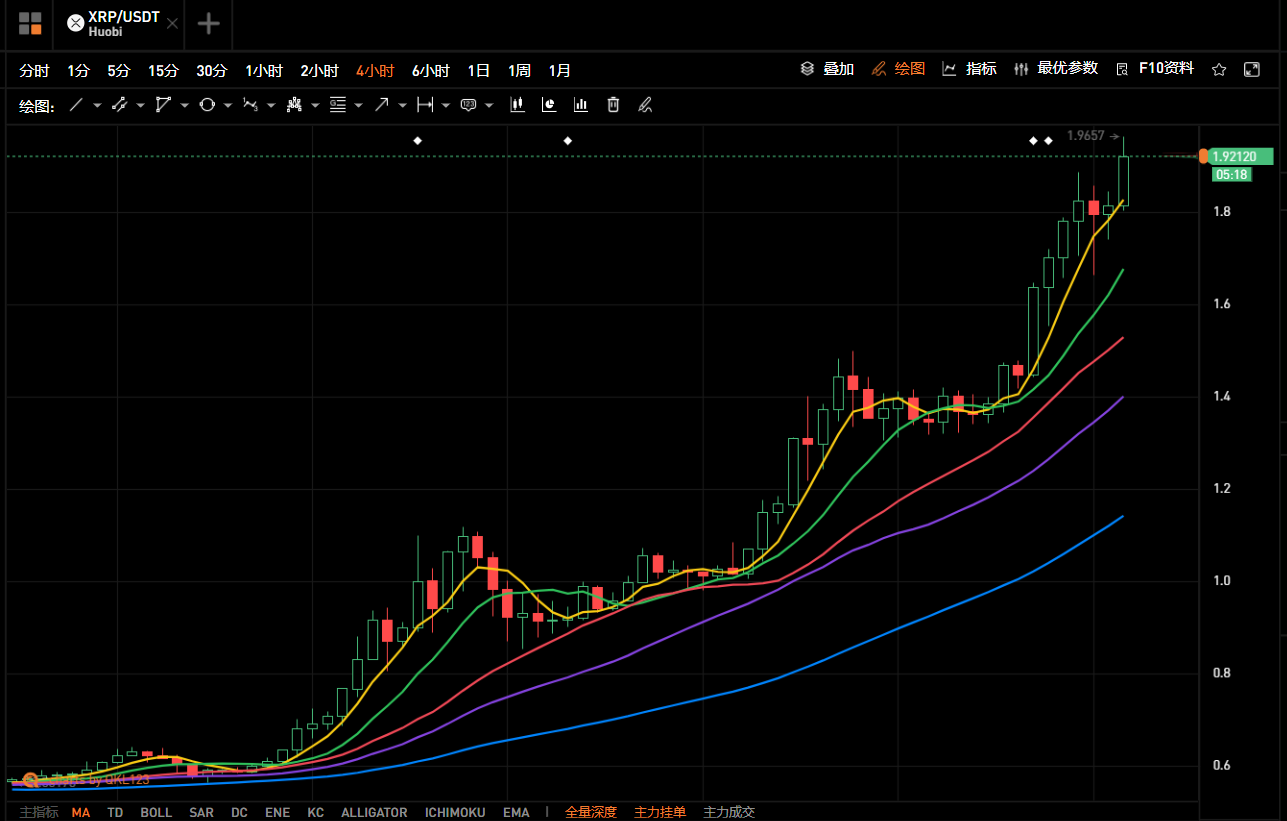Click the star to favorite XRP/USDT
The height and width of the screenshot is (821, 1287).
(x=1218, y=69)
